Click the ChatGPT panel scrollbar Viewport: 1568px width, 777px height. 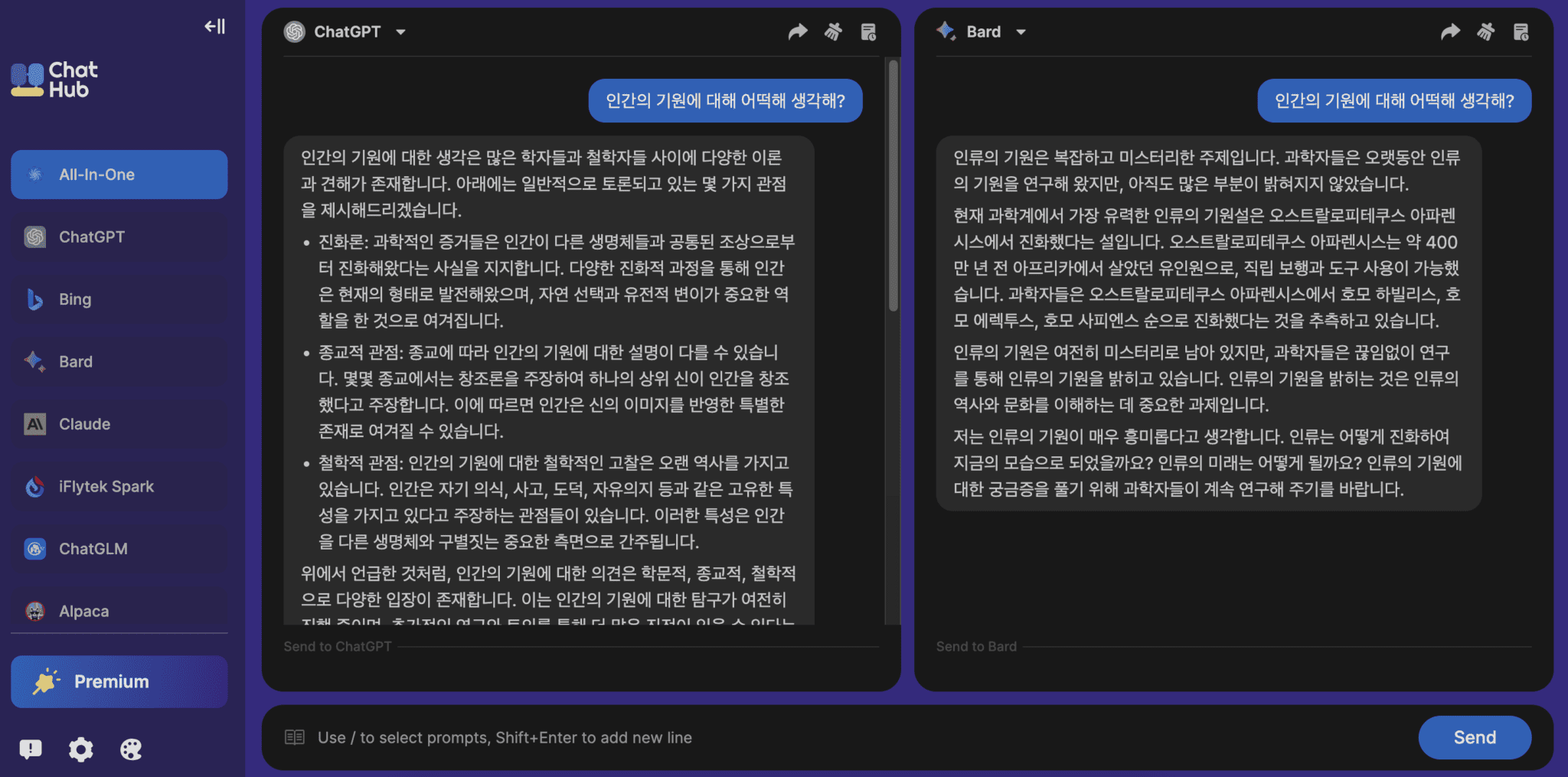893,186
